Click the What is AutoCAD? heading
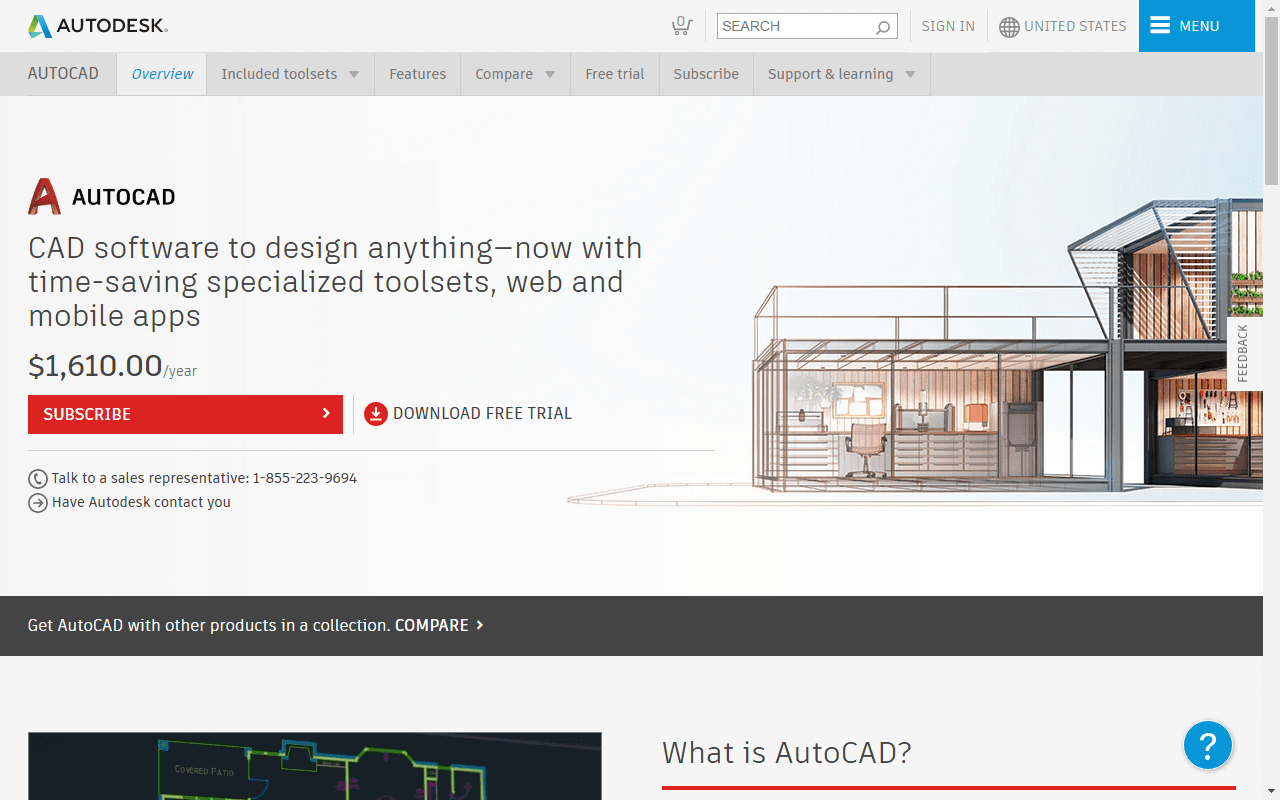Image resolution: width=1280 pixels, height=800 pixels. [787, 752]
